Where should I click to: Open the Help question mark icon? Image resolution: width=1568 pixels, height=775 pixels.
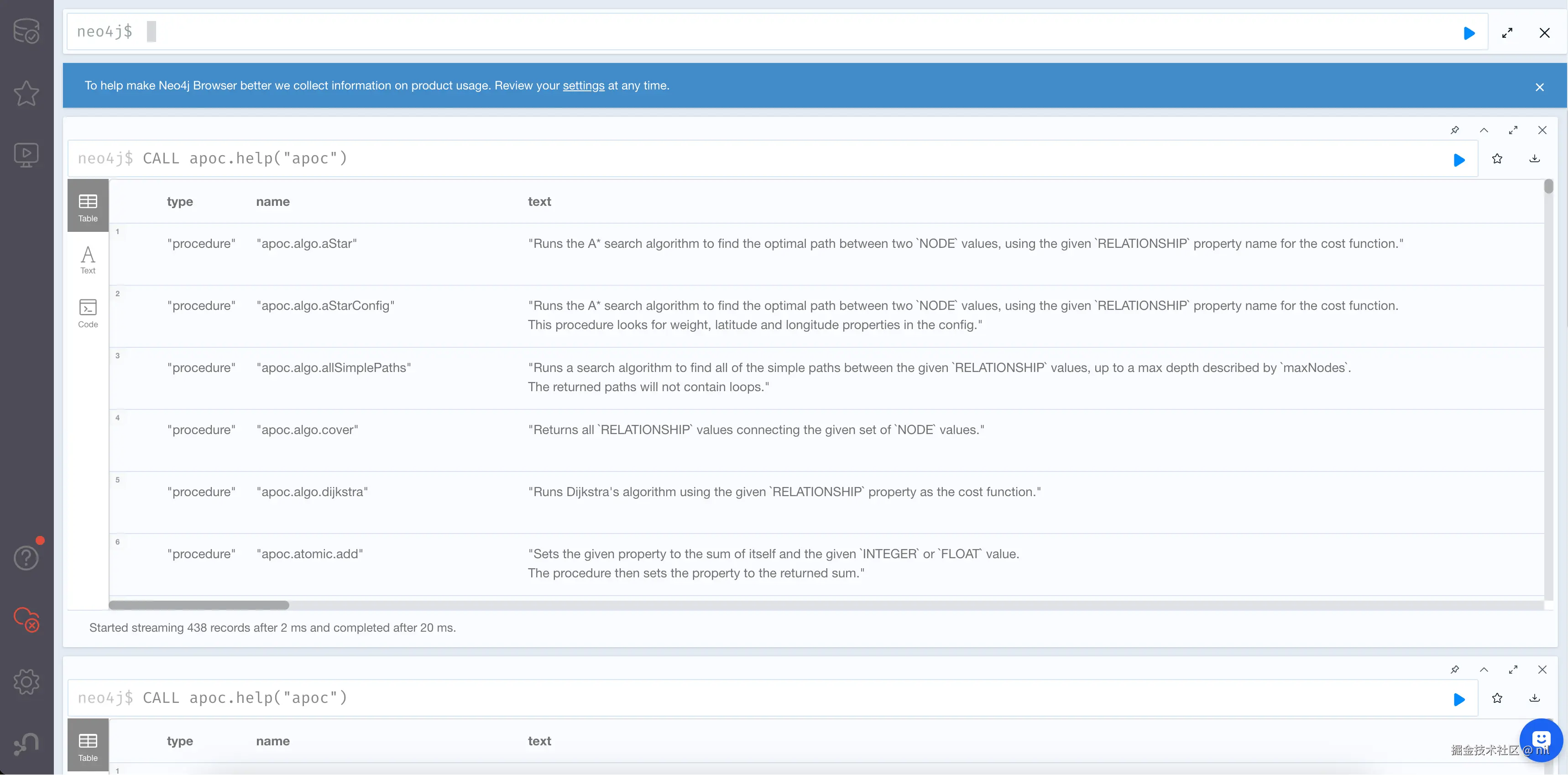[x=26, y=558]
